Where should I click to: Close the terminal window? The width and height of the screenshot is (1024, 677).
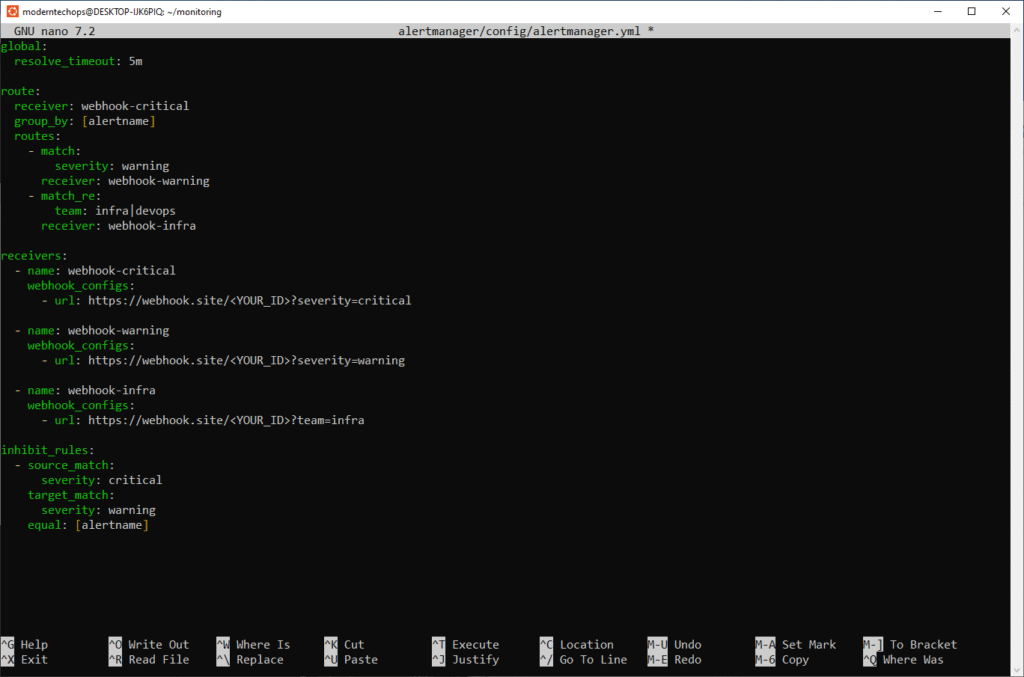tap(1006, 11)
